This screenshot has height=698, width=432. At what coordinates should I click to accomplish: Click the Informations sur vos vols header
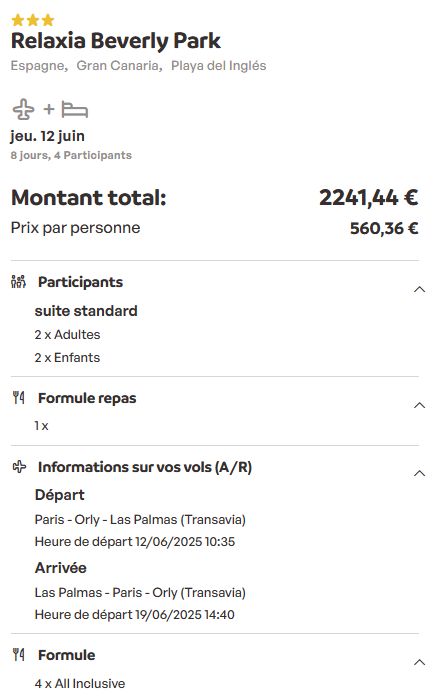point(145,467)
